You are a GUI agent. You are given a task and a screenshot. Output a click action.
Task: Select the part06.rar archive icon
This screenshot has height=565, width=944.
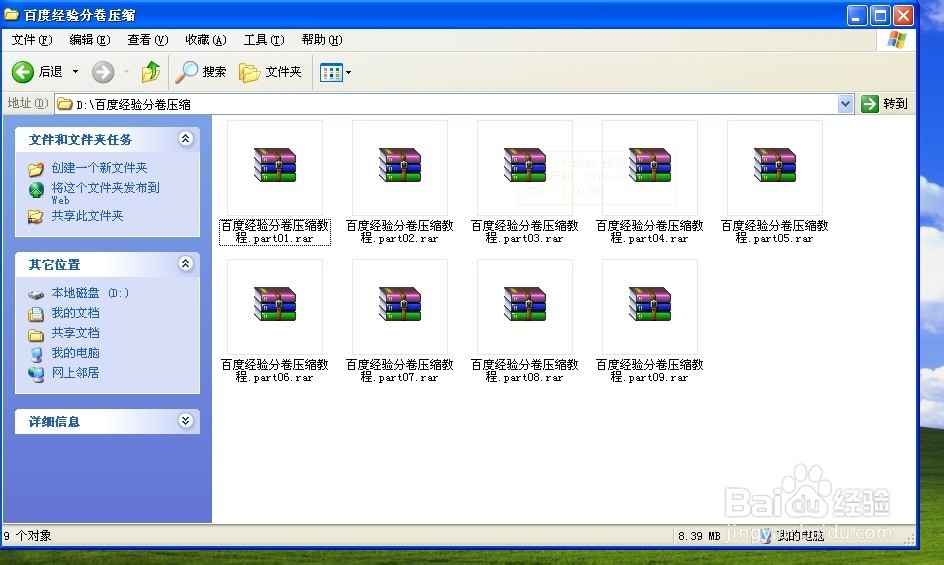275,304
